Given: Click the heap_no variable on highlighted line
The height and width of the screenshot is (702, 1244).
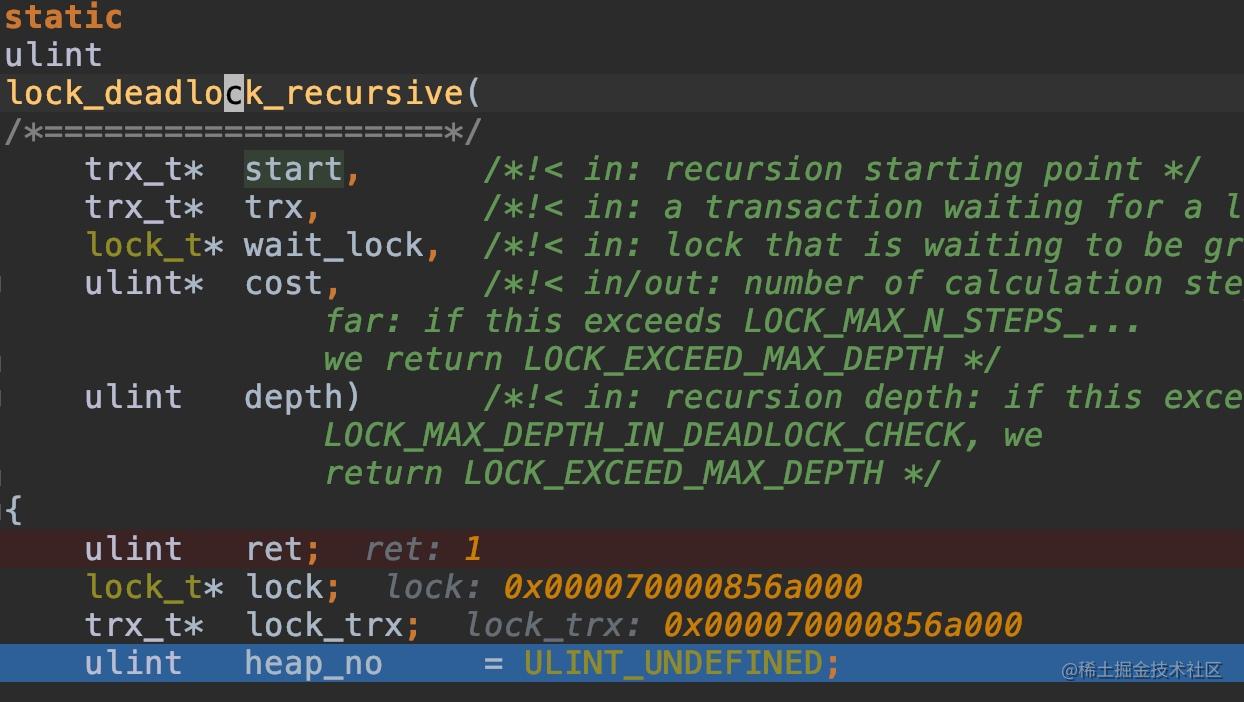Looking at the screenshot, I should (x=314, y=662).
